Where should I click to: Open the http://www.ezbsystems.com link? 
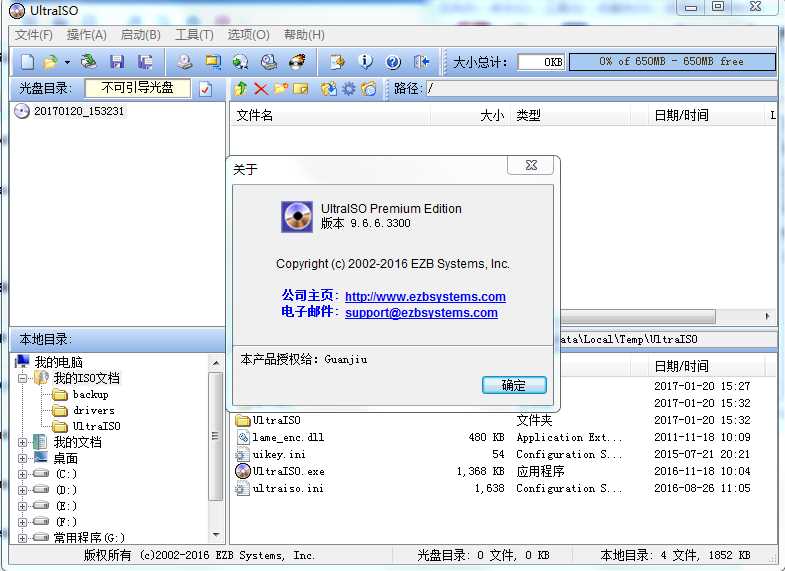pos(425,296)
